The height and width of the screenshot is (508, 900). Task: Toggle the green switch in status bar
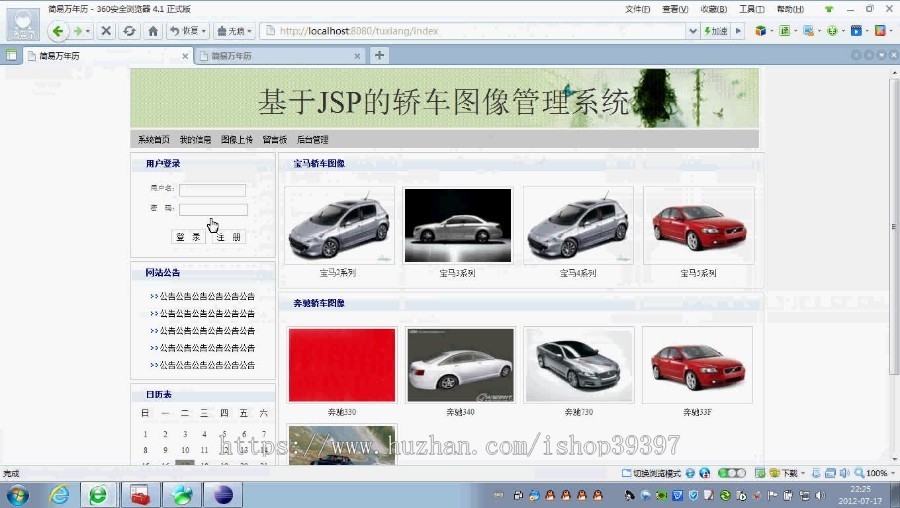732,473
